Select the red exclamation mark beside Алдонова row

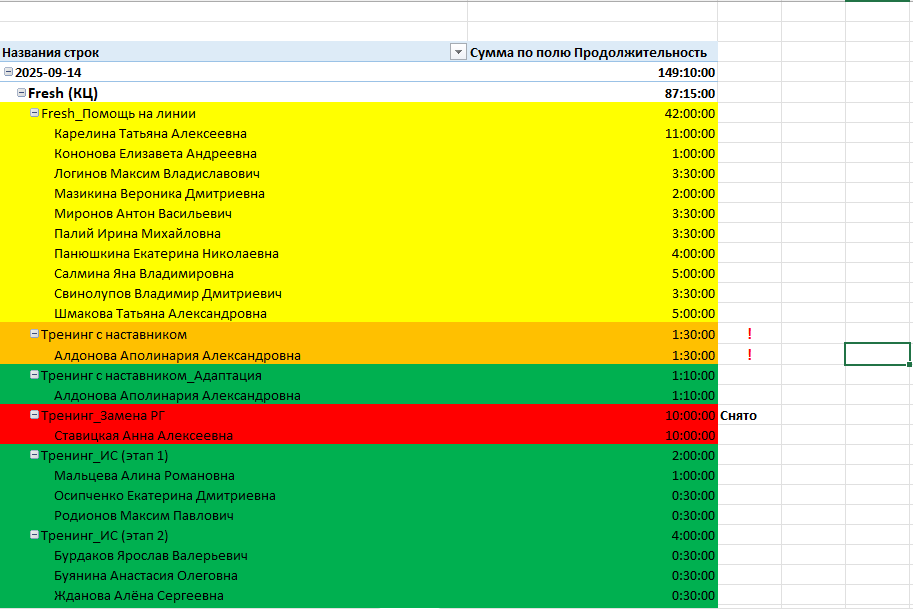(x=749, y=355)
